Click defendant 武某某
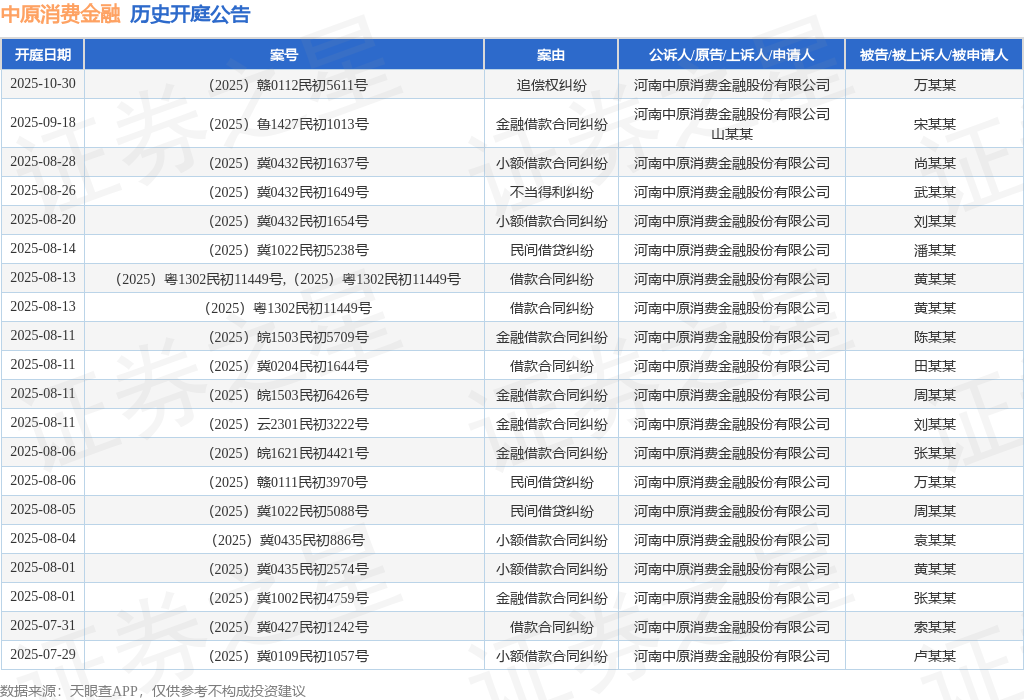This screenshot has width=1024, height=700. click(935, 192)
